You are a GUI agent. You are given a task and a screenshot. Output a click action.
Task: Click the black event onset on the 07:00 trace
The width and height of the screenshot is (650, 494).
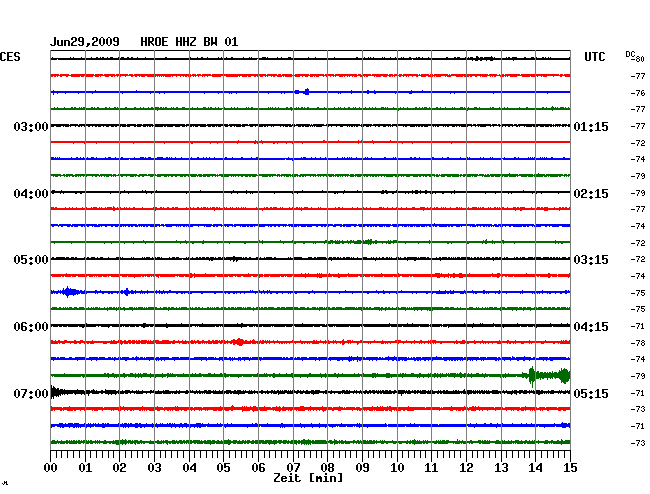56,392
